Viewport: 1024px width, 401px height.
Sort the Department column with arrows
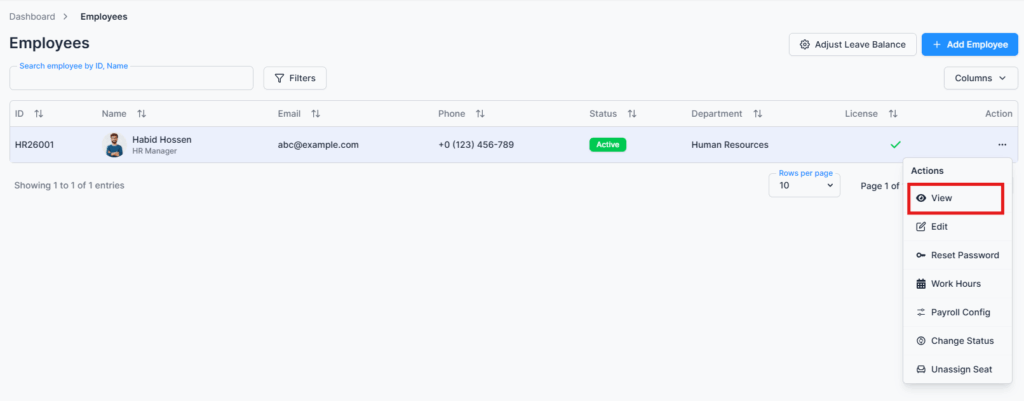(x=757, y=114)
